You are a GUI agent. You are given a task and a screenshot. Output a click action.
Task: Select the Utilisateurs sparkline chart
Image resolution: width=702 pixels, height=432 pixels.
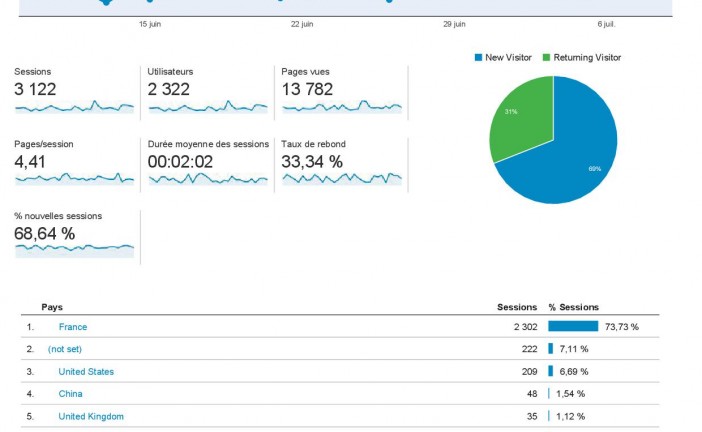click(207, 106)
